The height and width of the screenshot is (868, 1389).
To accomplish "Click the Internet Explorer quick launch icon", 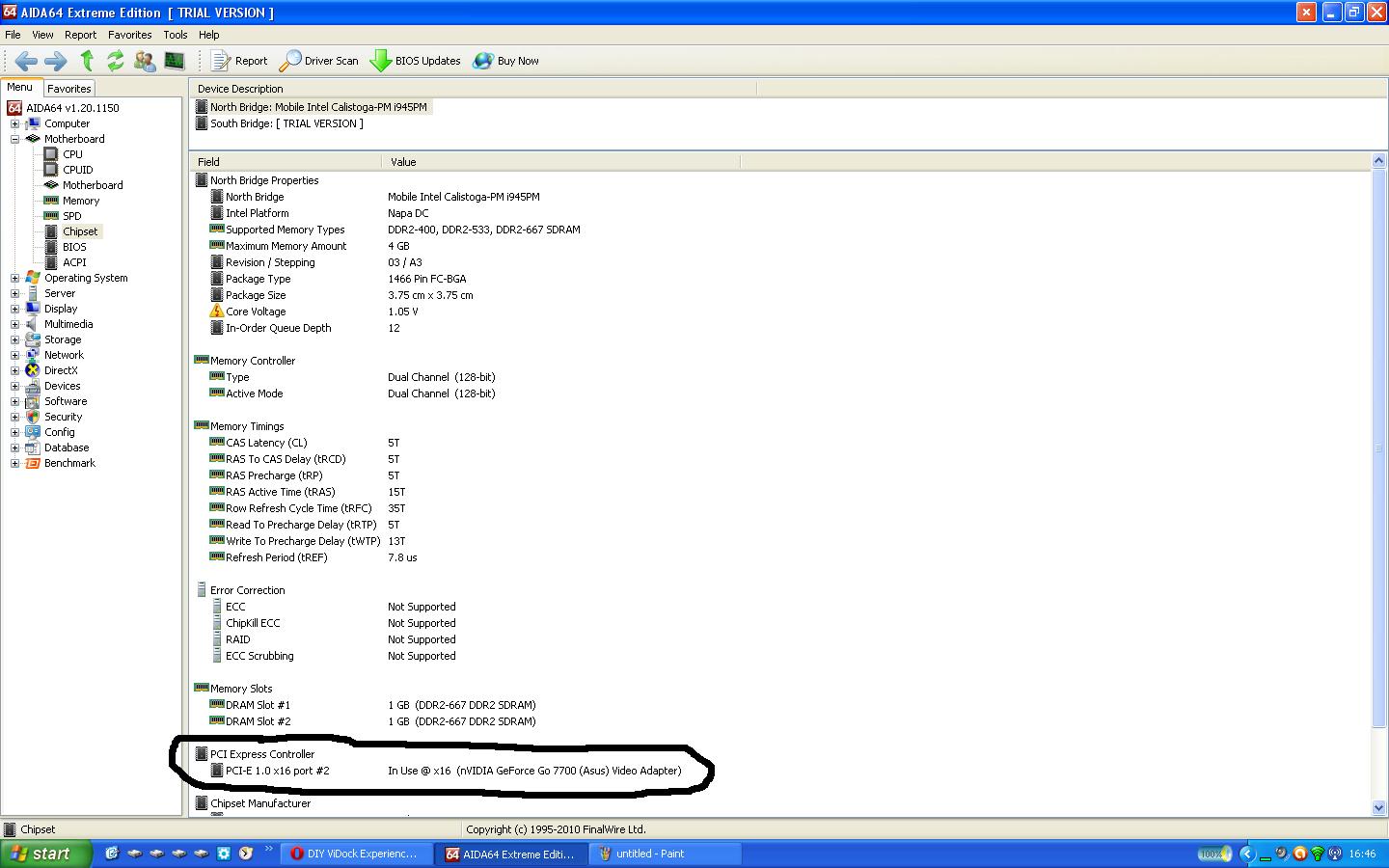I will (x=112, y=854).
